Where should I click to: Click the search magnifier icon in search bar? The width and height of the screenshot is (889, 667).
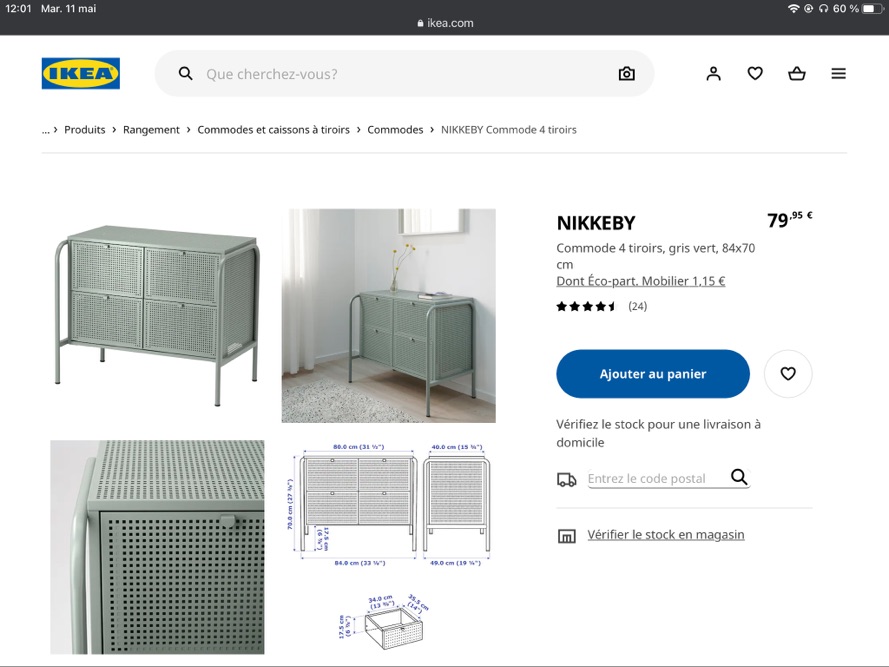tap(185, 74)
